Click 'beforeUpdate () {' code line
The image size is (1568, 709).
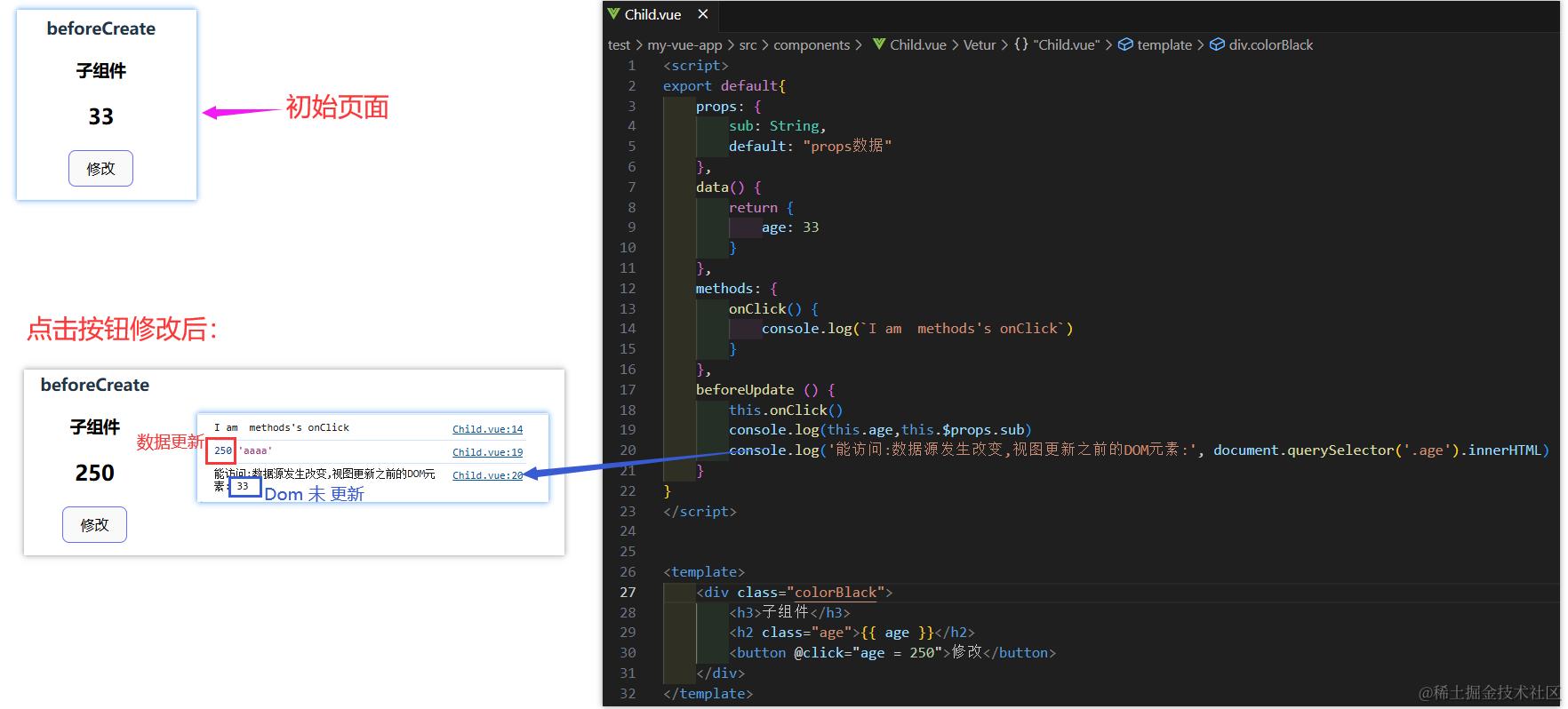(765, 390)
